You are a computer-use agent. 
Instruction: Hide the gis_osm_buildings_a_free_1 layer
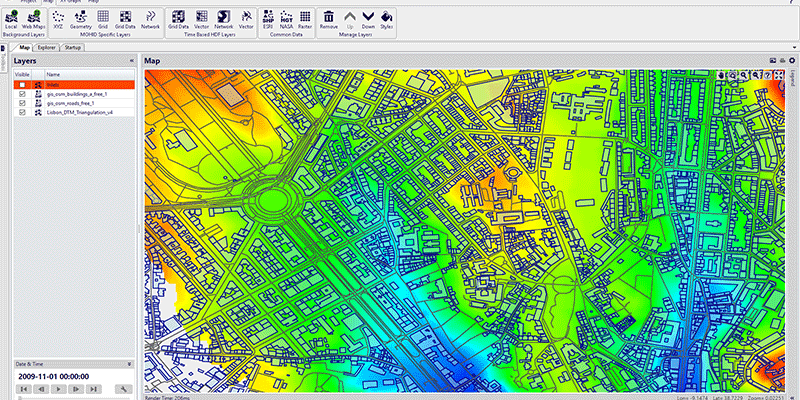click(22, 94)
